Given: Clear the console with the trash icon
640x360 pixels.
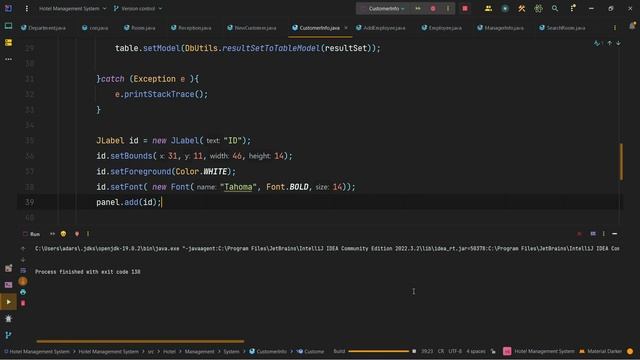Looking at the screenshot, I should 23,303.
